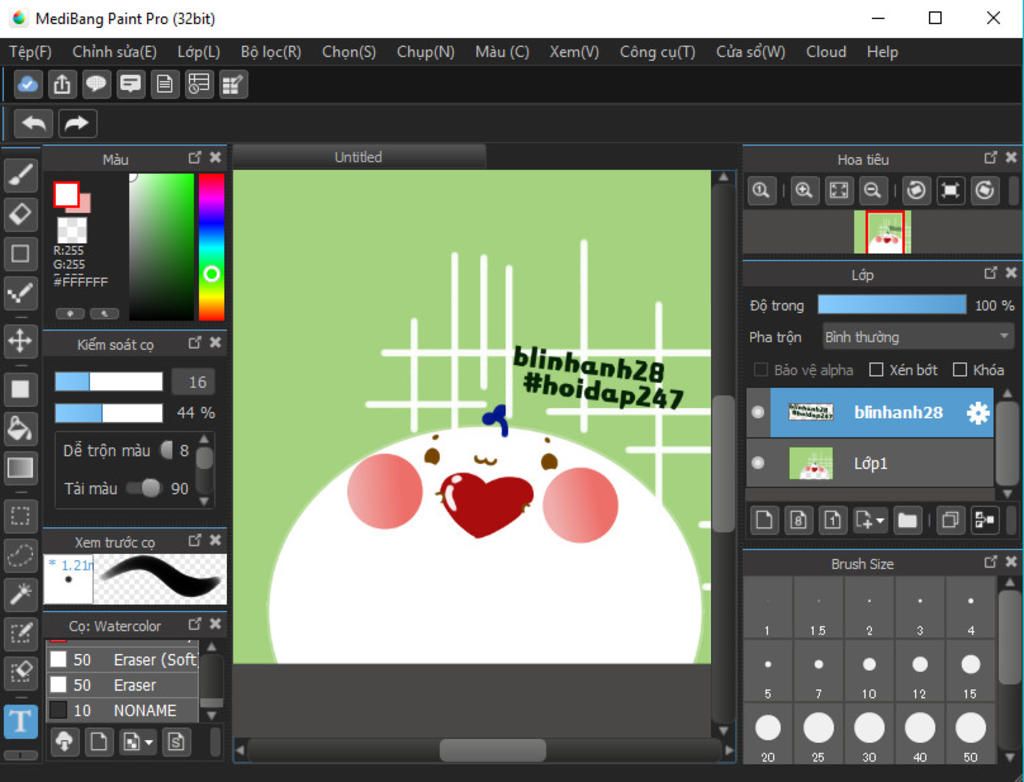The width and height of the screenshot is (1024, 782).
Task: Undock the Lớp panel
Action: 990,272
